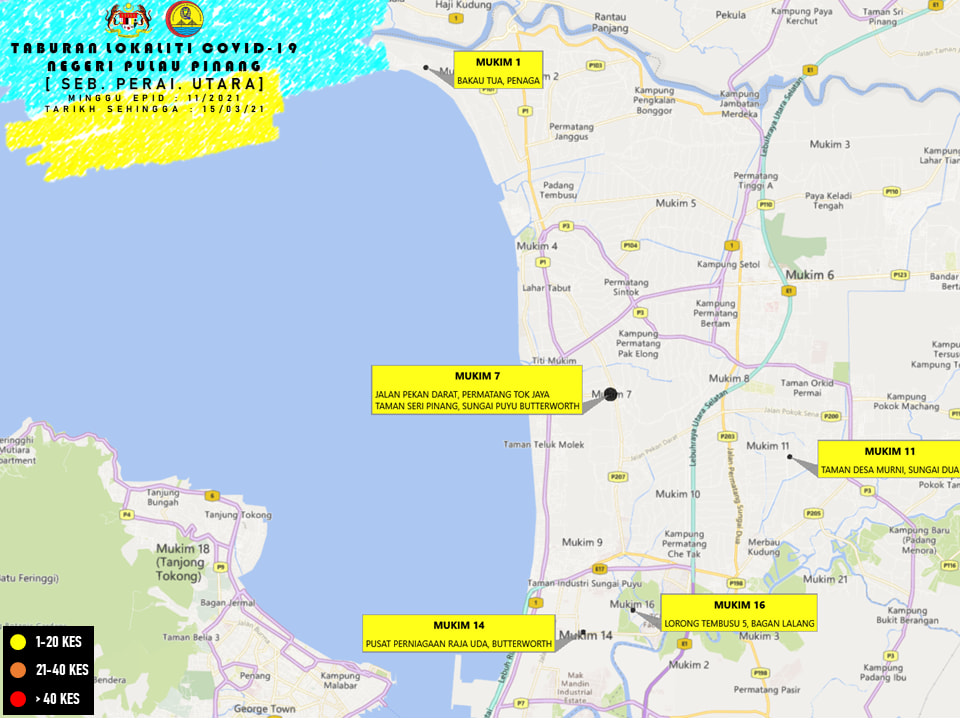
Task: Click the small black dot near Bakau Tua
Action: point(426,67)
